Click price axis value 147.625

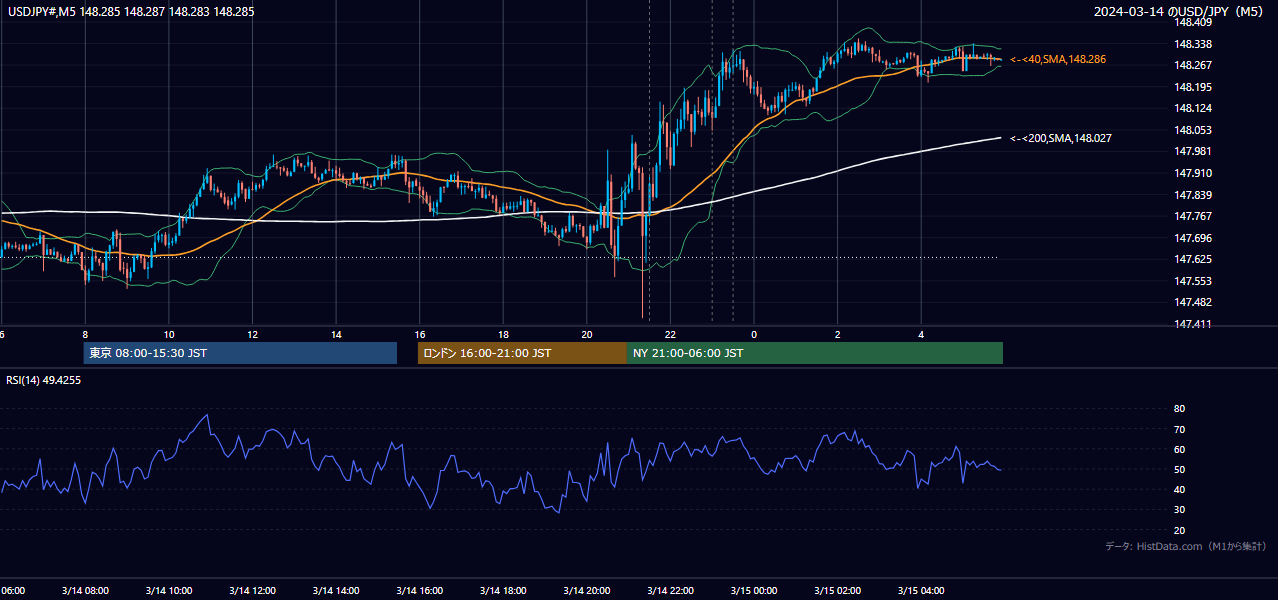pos(1192,259)
